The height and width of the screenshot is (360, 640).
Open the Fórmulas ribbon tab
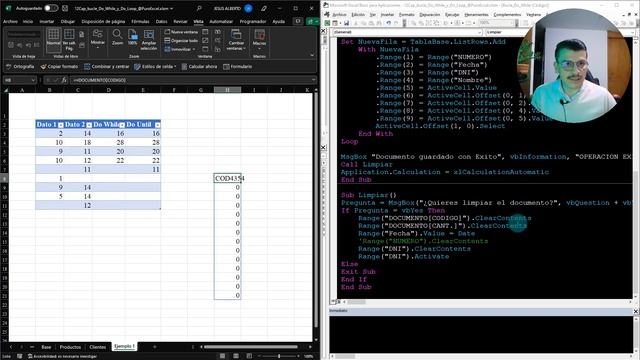(140, 21)
